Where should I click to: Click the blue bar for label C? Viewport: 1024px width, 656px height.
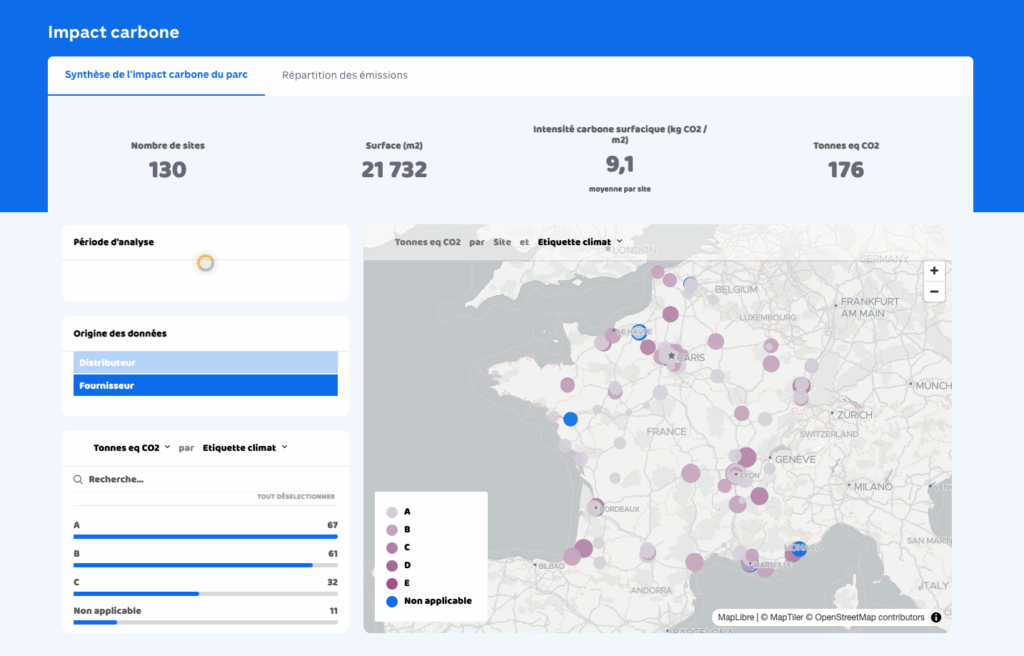coord(136,593)
